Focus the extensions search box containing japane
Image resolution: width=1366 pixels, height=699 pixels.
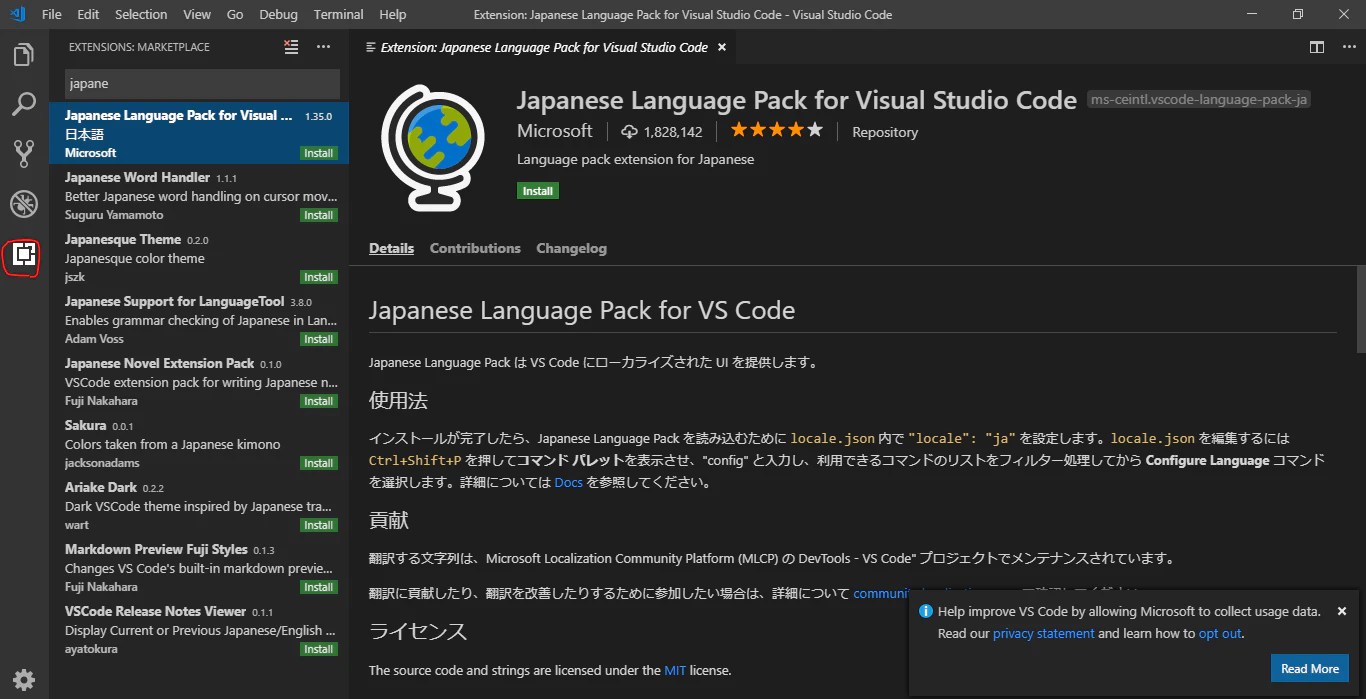coord(203,84)
